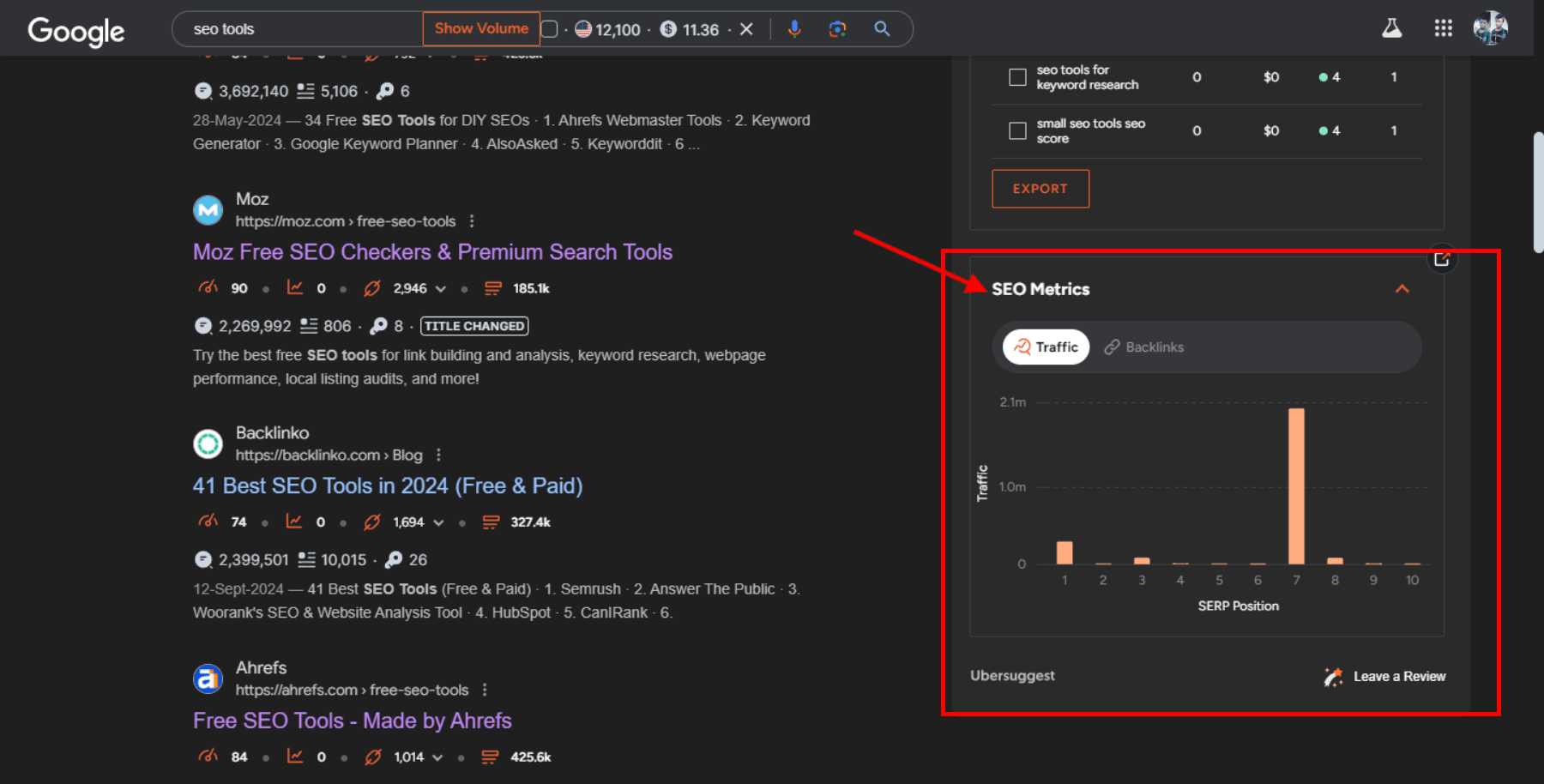Tick the checkbox next to Show Volume
The width and height of the screenshot is (1544, 784).
[x=550, y=29]
